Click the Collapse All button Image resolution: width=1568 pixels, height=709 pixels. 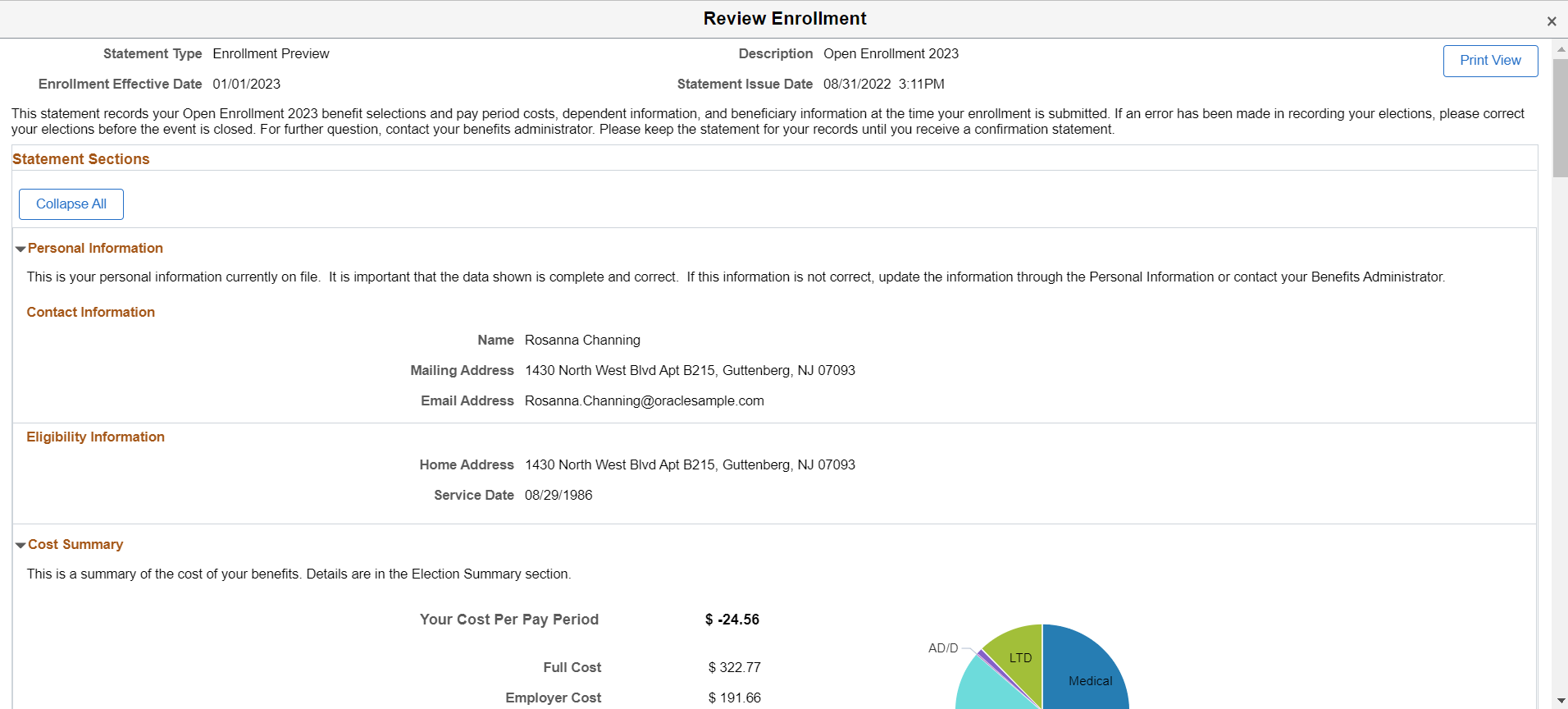[71, 204]
